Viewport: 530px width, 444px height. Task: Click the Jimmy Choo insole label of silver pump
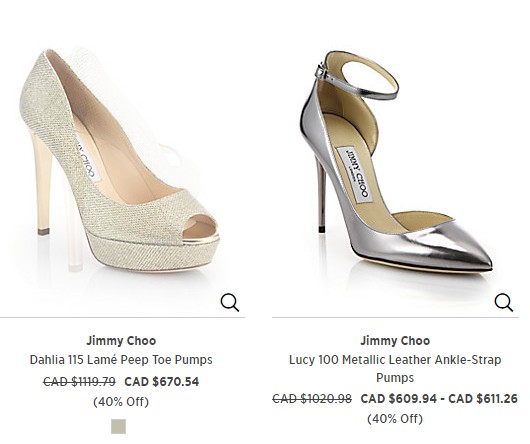(355, 174)
